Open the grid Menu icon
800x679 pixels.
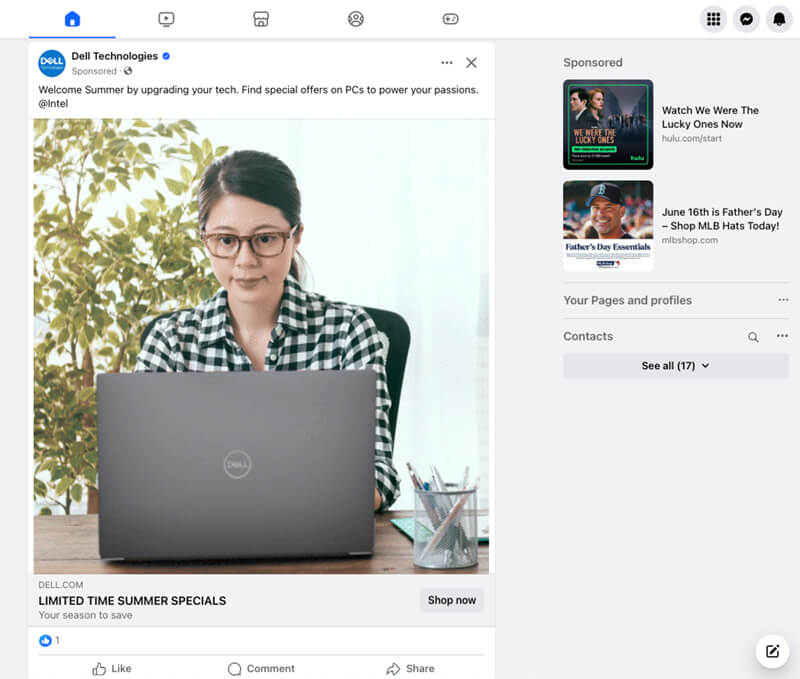tap(713, 19)
